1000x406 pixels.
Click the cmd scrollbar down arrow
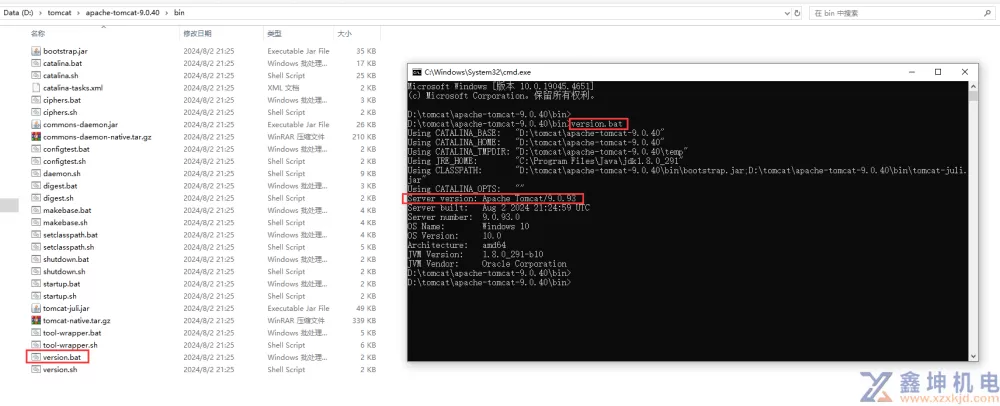(973, 356)
